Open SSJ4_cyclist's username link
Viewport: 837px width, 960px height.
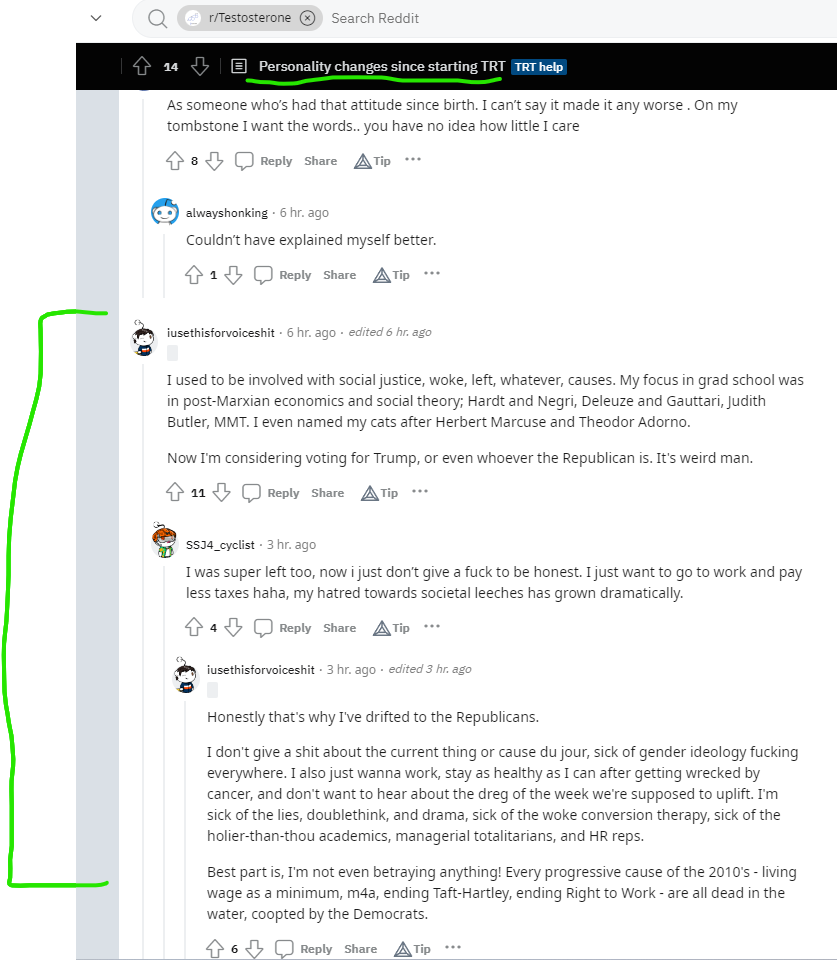[220, 545]
